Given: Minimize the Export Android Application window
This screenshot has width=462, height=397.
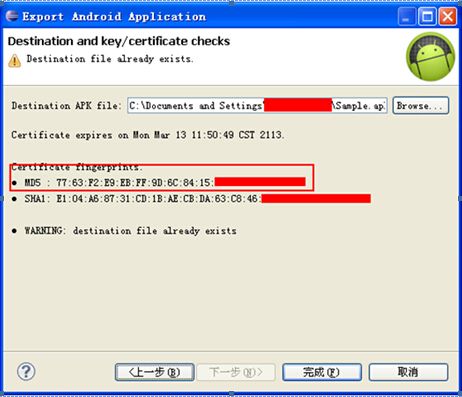Looking at the screenshot, I should point(406,16).
